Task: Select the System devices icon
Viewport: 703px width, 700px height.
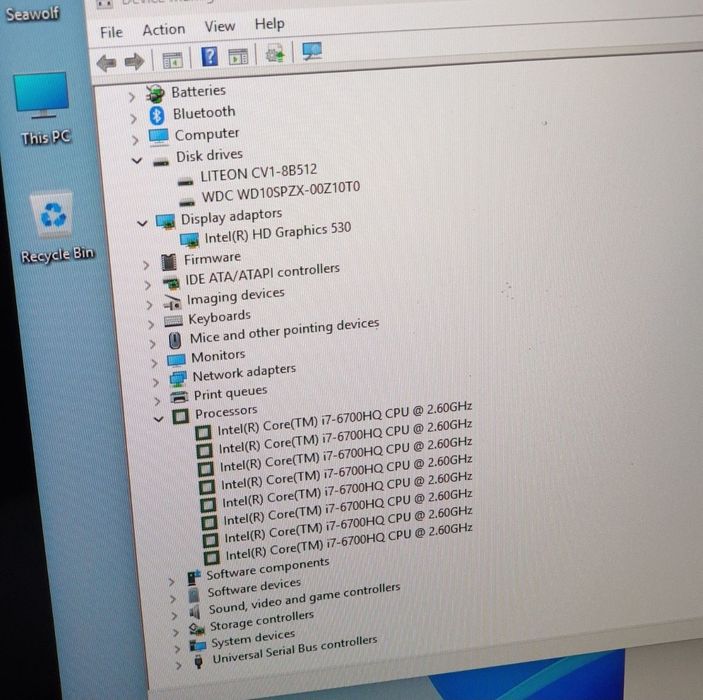Action: click(x=197, y=646)
